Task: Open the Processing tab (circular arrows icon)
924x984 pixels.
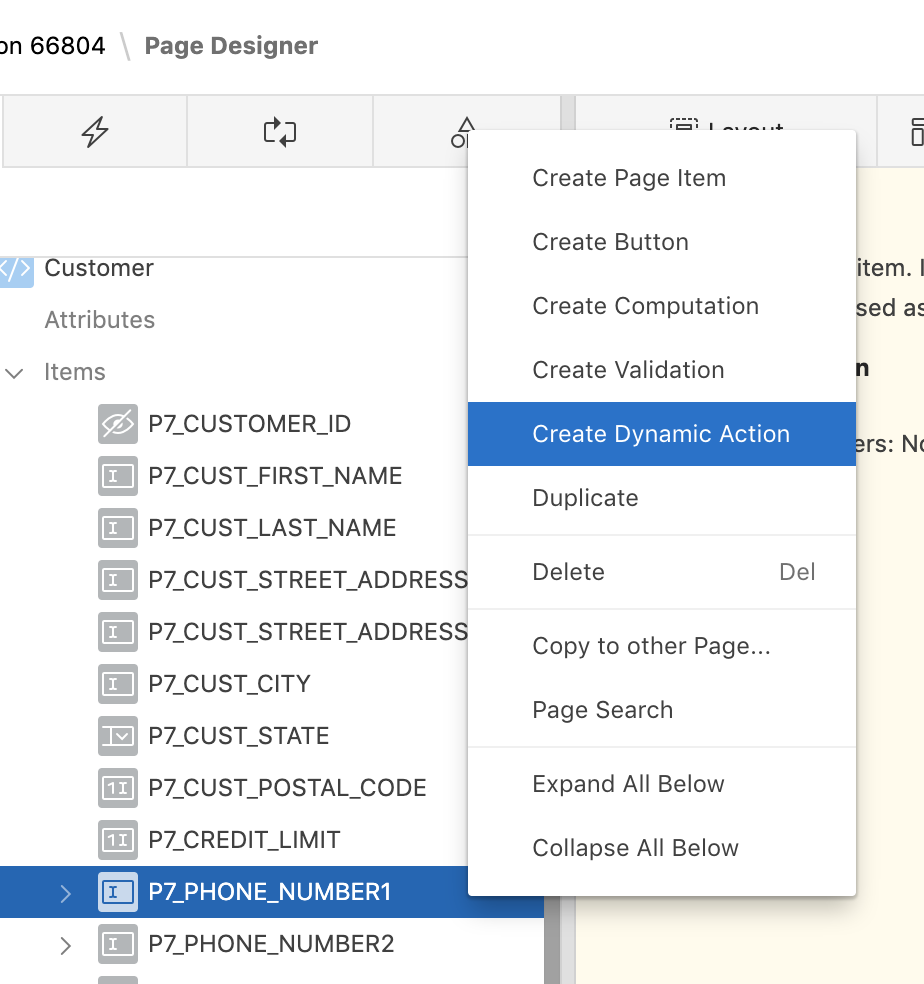Action: pyautogui.click(x=280, y=131)
